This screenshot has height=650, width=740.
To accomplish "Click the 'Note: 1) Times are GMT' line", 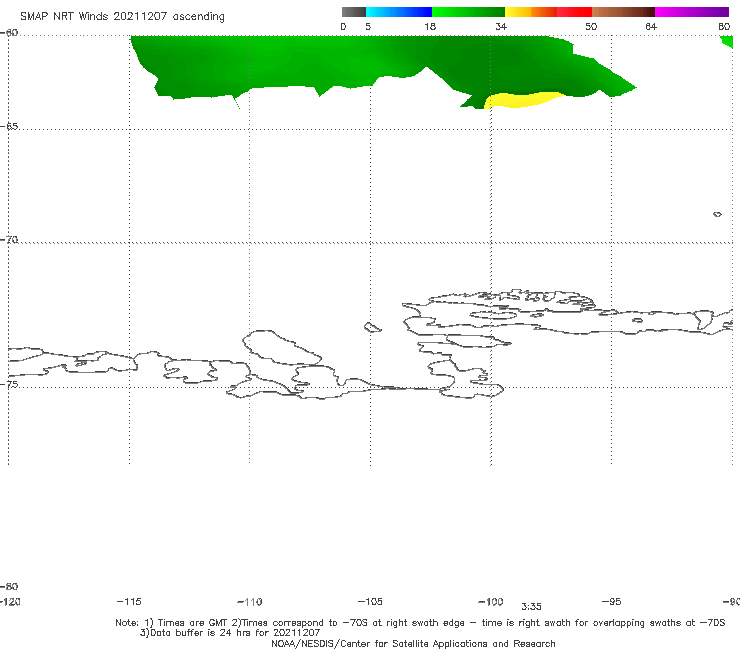I will point(420,623).
